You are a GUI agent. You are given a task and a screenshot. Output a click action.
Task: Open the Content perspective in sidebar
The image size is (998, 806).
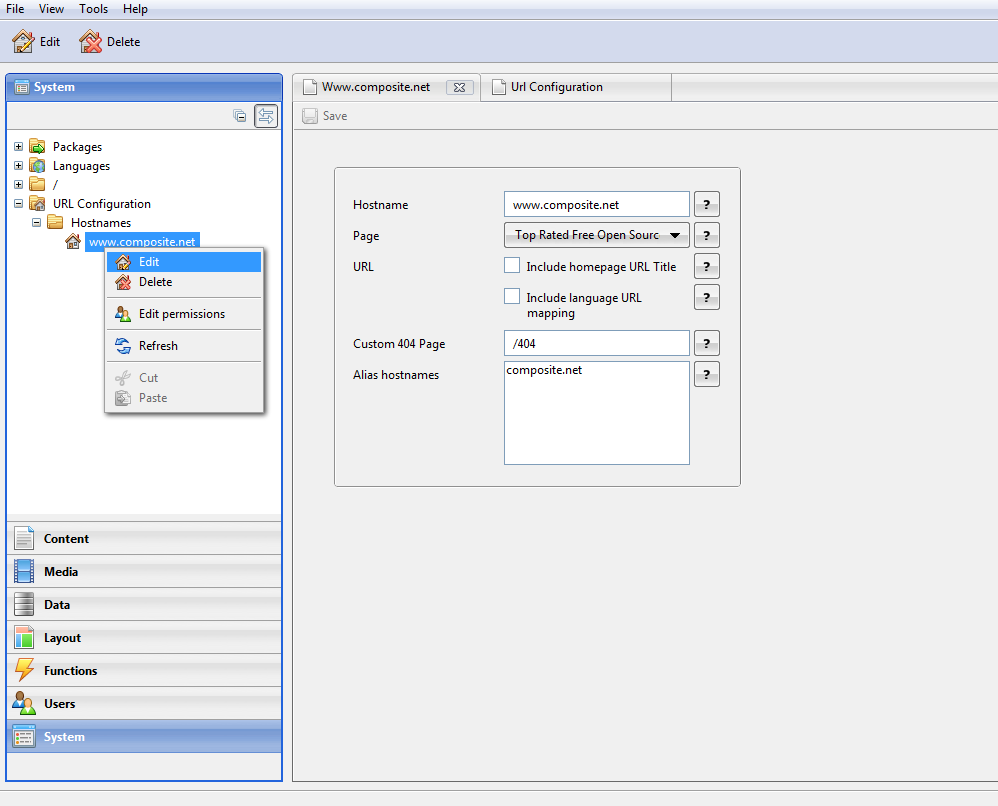tap(66, 539)
